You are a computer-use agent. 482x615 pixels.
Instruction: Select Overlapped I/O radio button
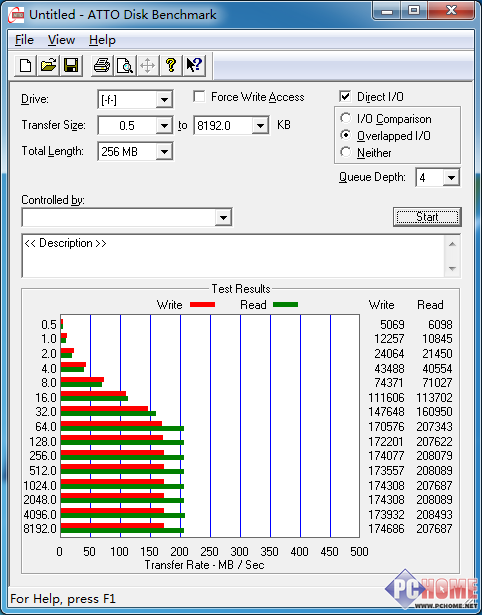click(x=346, y=135)
